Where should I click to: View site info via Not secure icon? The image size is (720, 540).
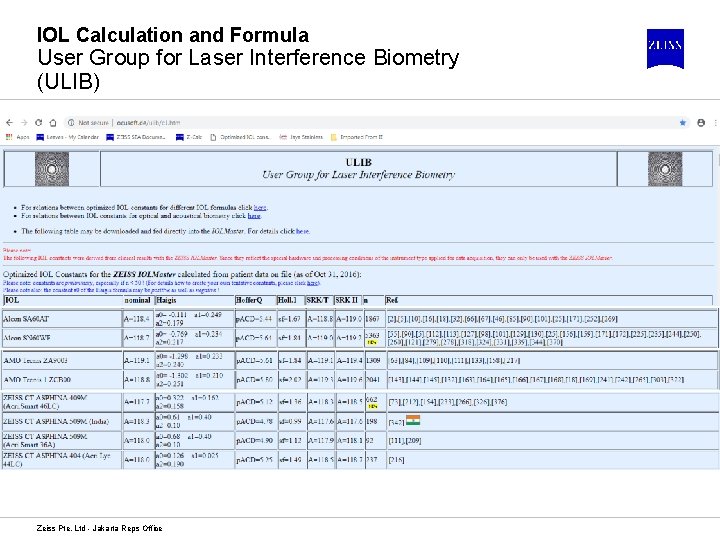[71, 123]
